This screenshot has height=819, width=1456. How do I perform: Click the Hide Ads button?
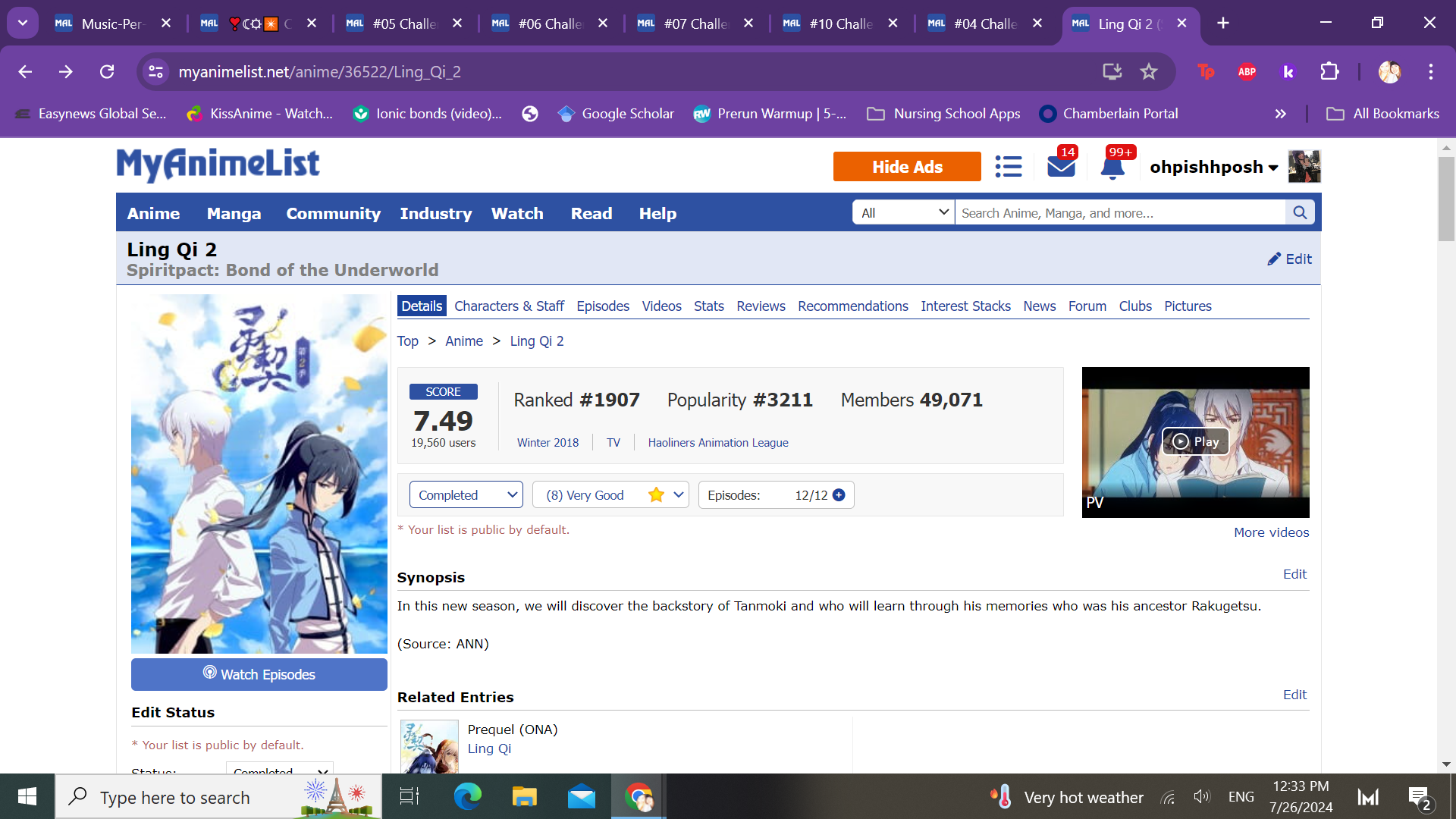[x=907, y=167]
